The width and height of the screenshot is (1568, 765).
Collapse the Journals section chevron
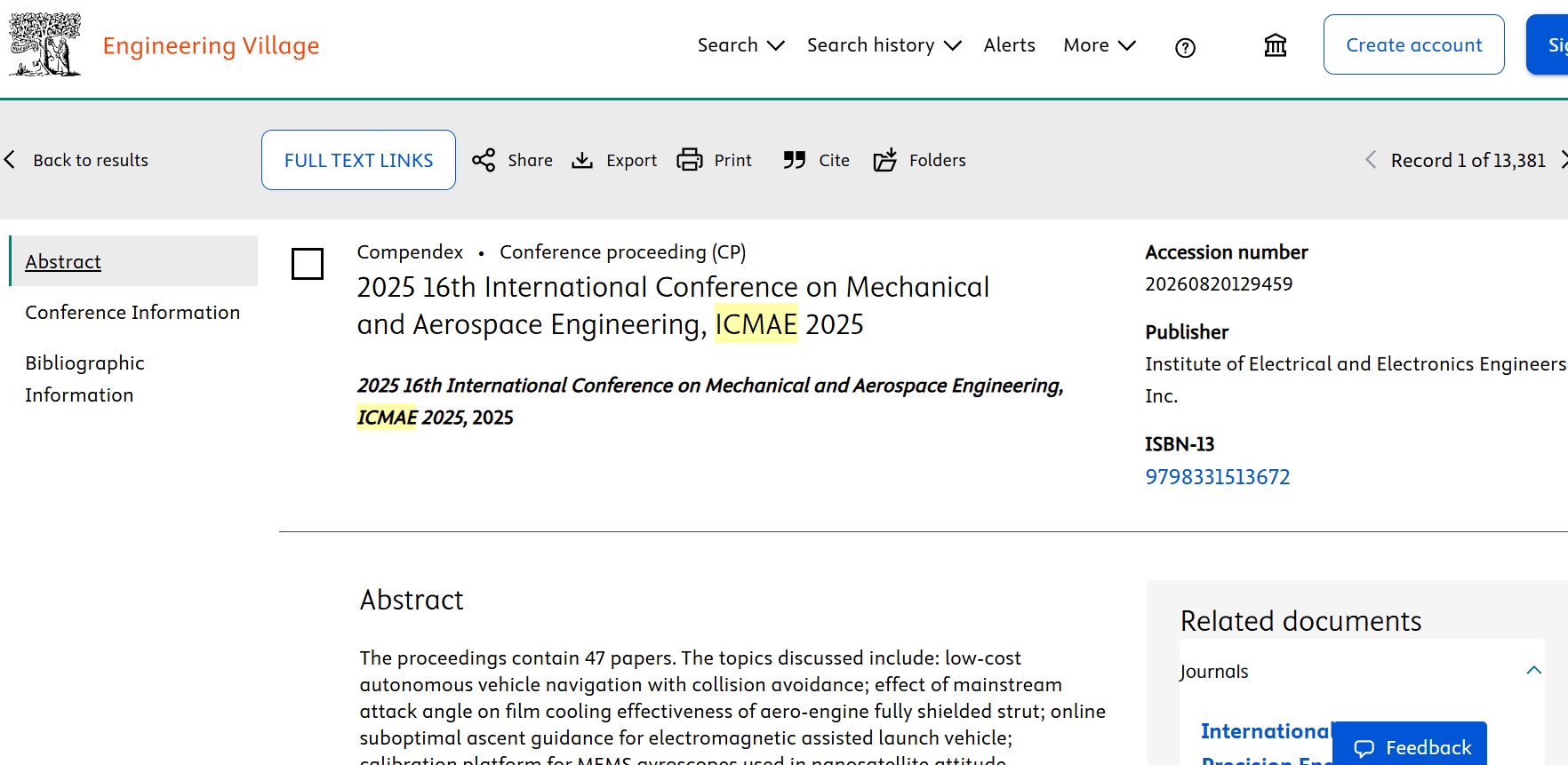(1533, 671)
